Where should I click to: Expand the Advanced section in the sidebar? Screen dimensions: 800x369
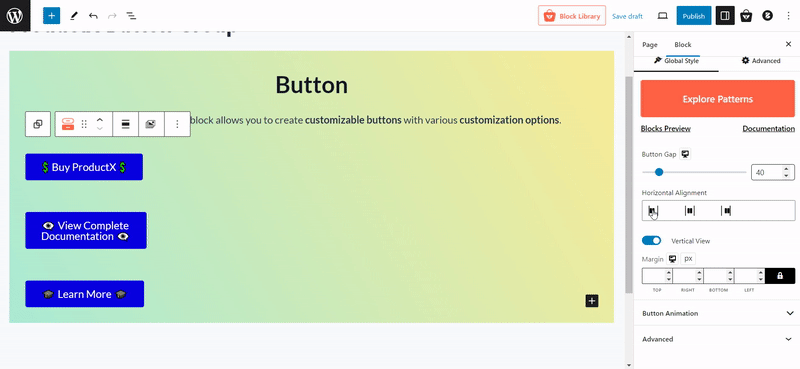(x=717, y=339)
